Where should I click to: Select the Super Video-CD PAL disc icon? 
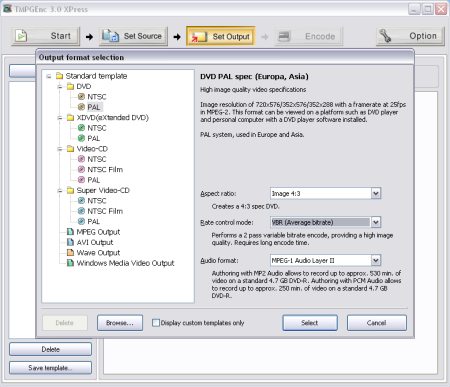[81, 221]
